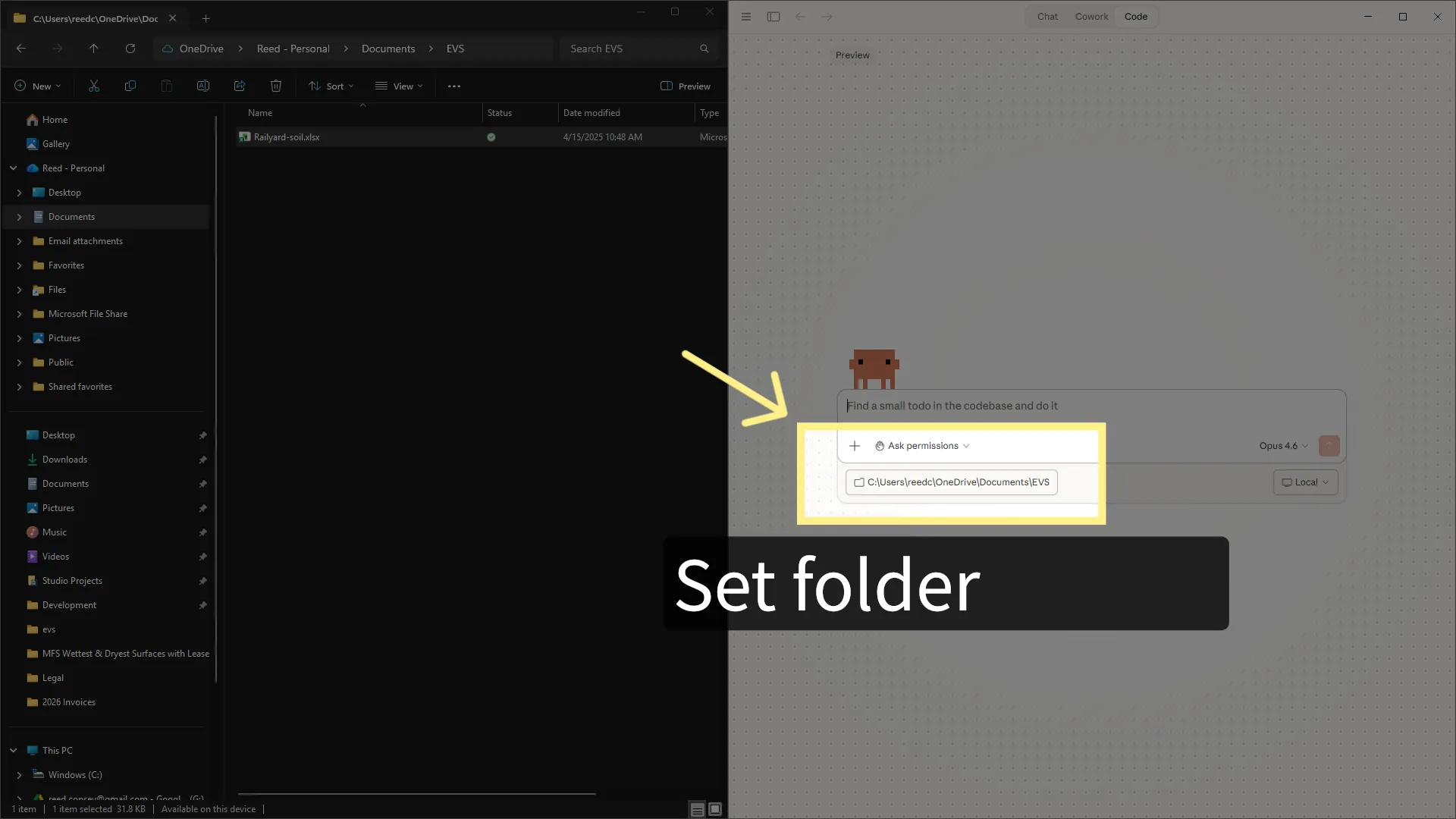Click the Preview label in Claude window

coord(852,55)
